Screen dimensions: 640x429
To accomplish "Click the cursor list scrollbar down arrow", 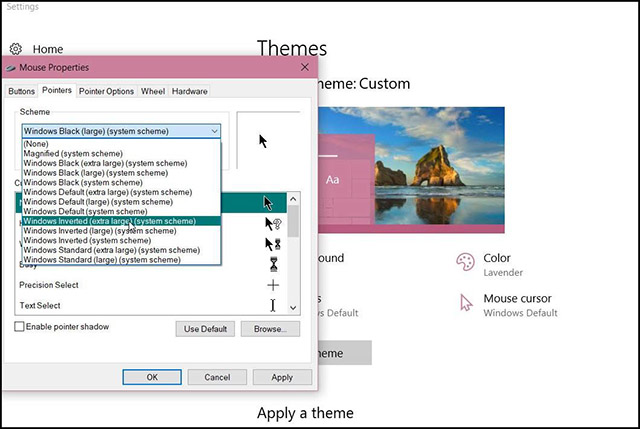I will pos(293,309).
